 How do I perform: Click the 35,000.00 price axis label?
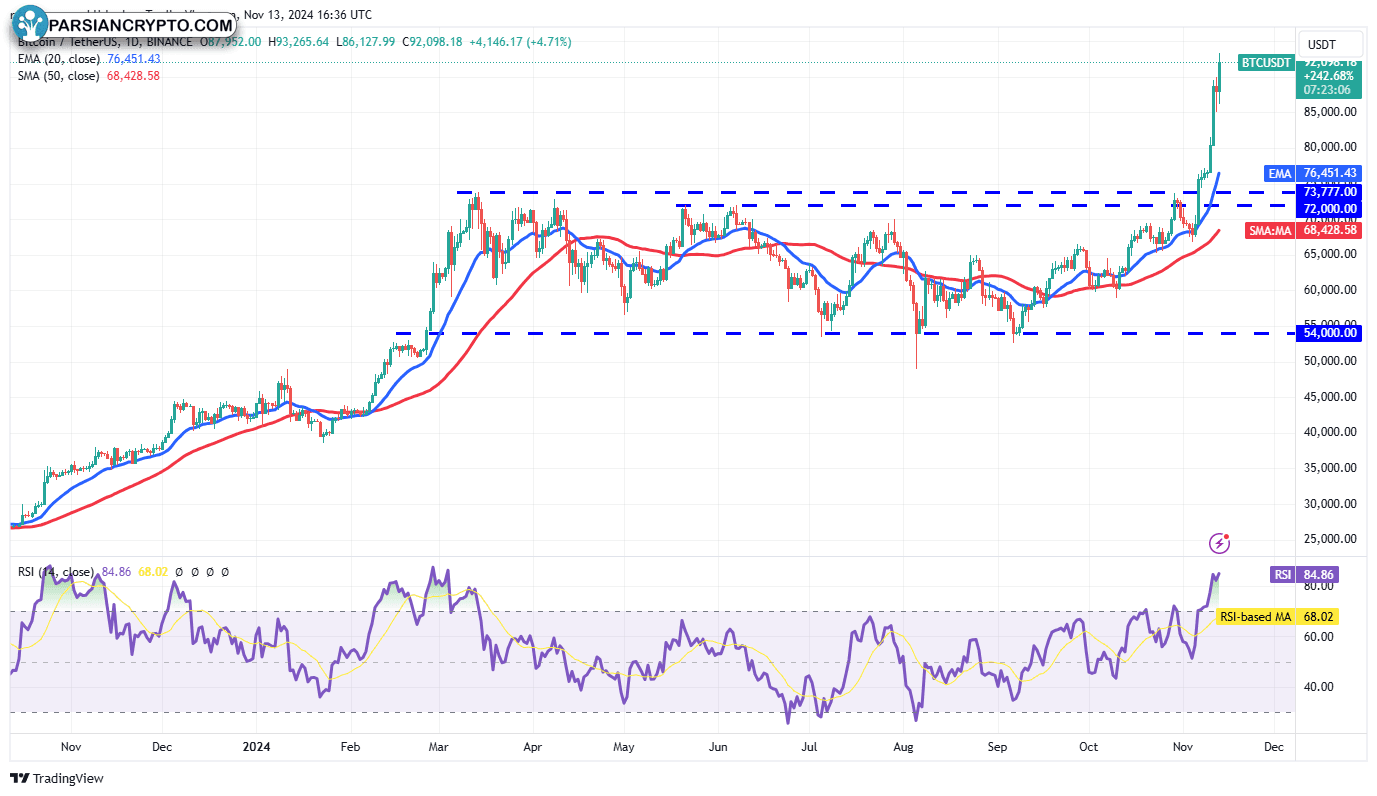pos(1328,468)
